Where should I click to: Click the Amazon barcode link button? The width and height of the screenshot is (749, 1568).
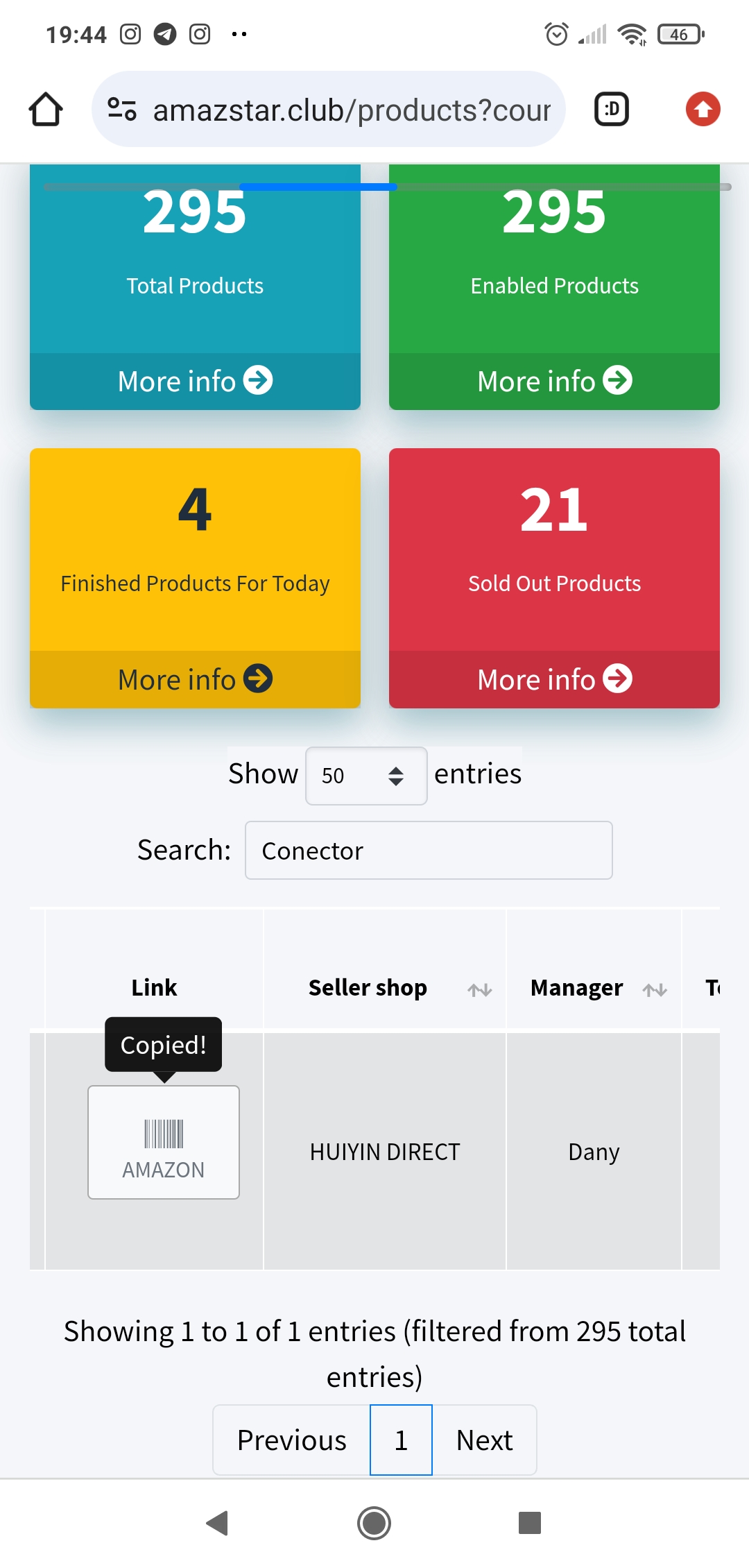click(164, 1143)
